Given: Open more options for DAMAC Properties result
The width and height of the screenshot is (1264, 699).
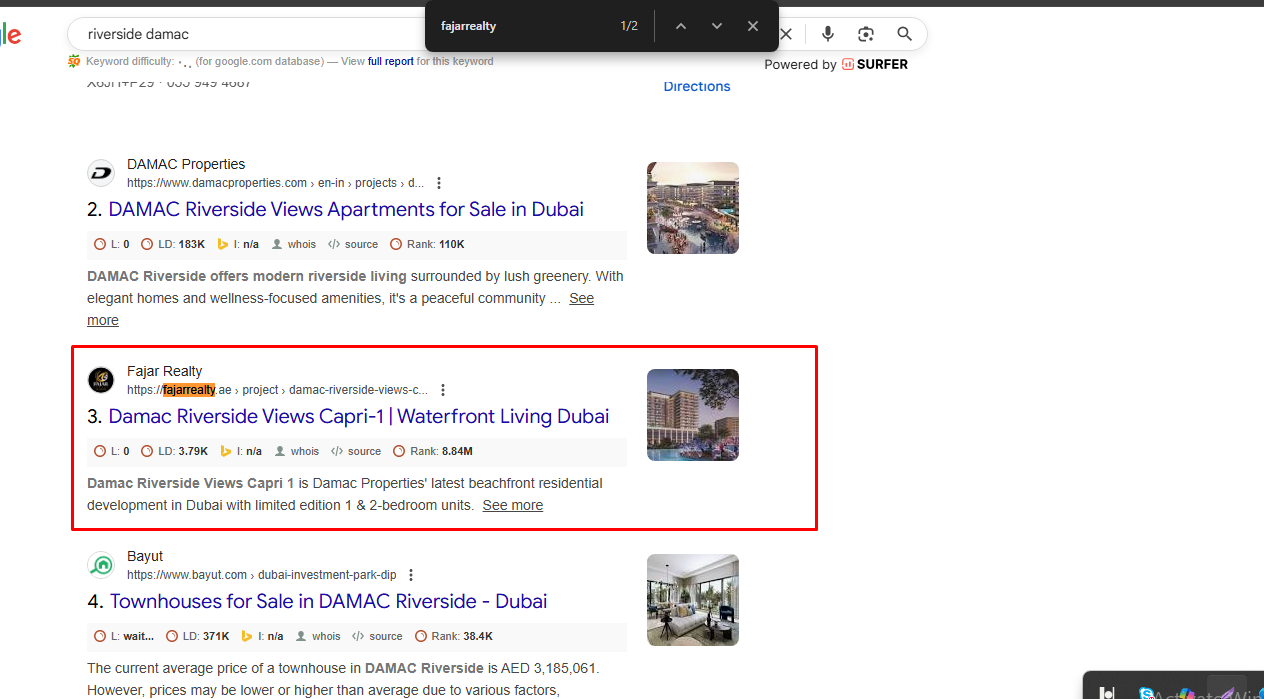Looking at the screenshot, I should 439,183.
